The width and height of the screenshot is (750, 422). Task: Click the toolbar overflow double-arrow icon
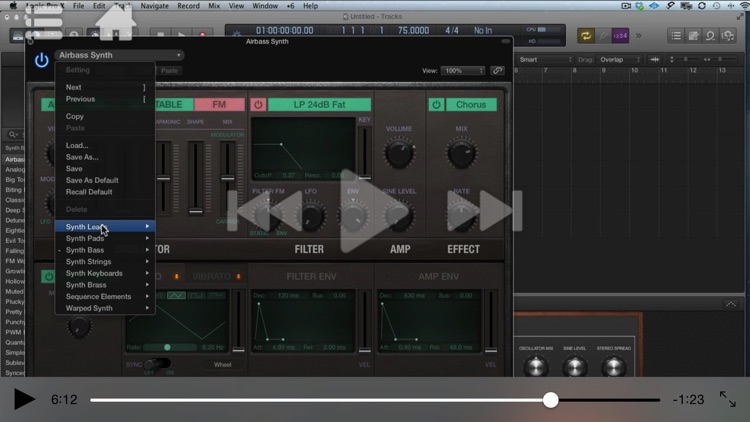pyautogui.click(x=639, y=35)
